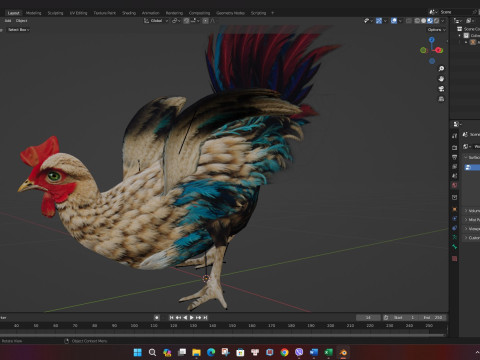Screen dimensions: 480x360
Task: Open the View Layer properties tab
Action: [454, 166]
